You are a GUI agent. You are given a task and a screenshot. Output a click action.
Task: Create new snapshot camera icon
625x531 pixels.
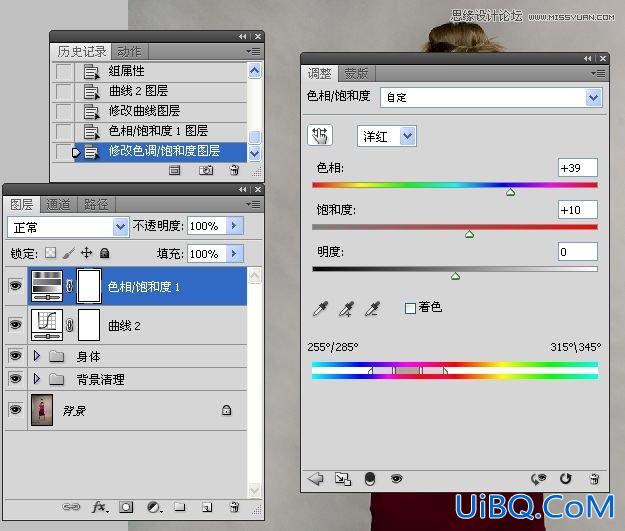pyautogui.click(x=206, y=171)
